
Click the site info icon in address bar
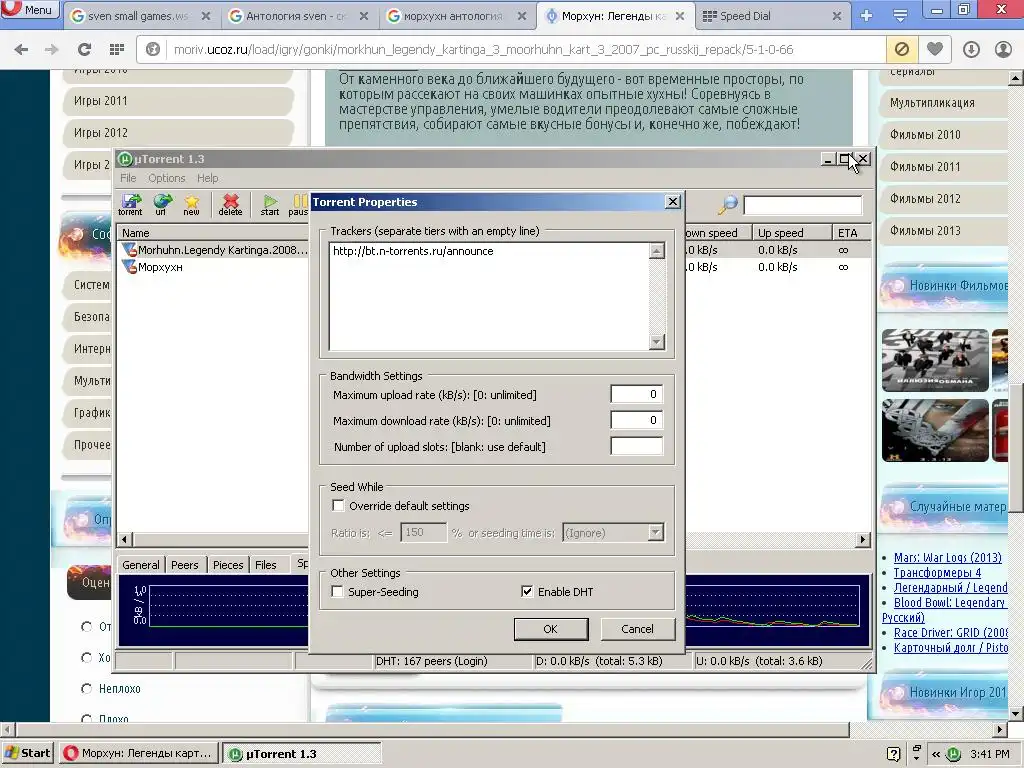tap(153, 49)
